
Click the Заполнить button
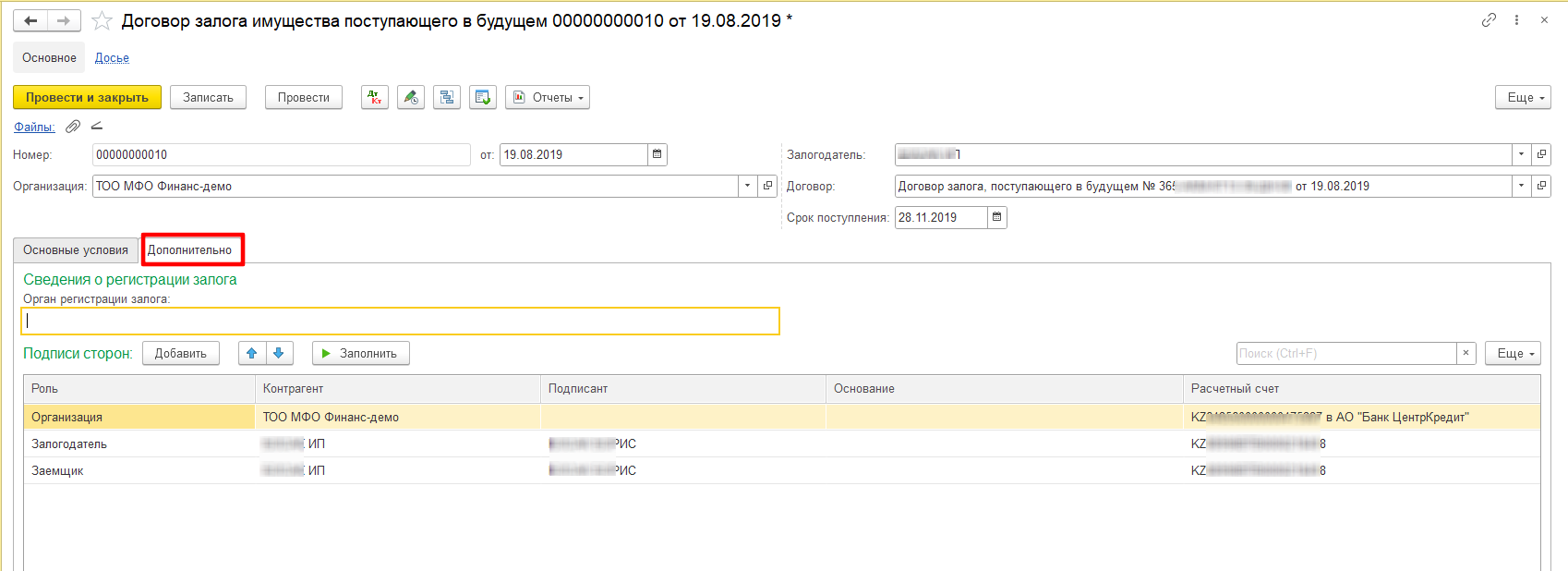[x=361, y=353]
